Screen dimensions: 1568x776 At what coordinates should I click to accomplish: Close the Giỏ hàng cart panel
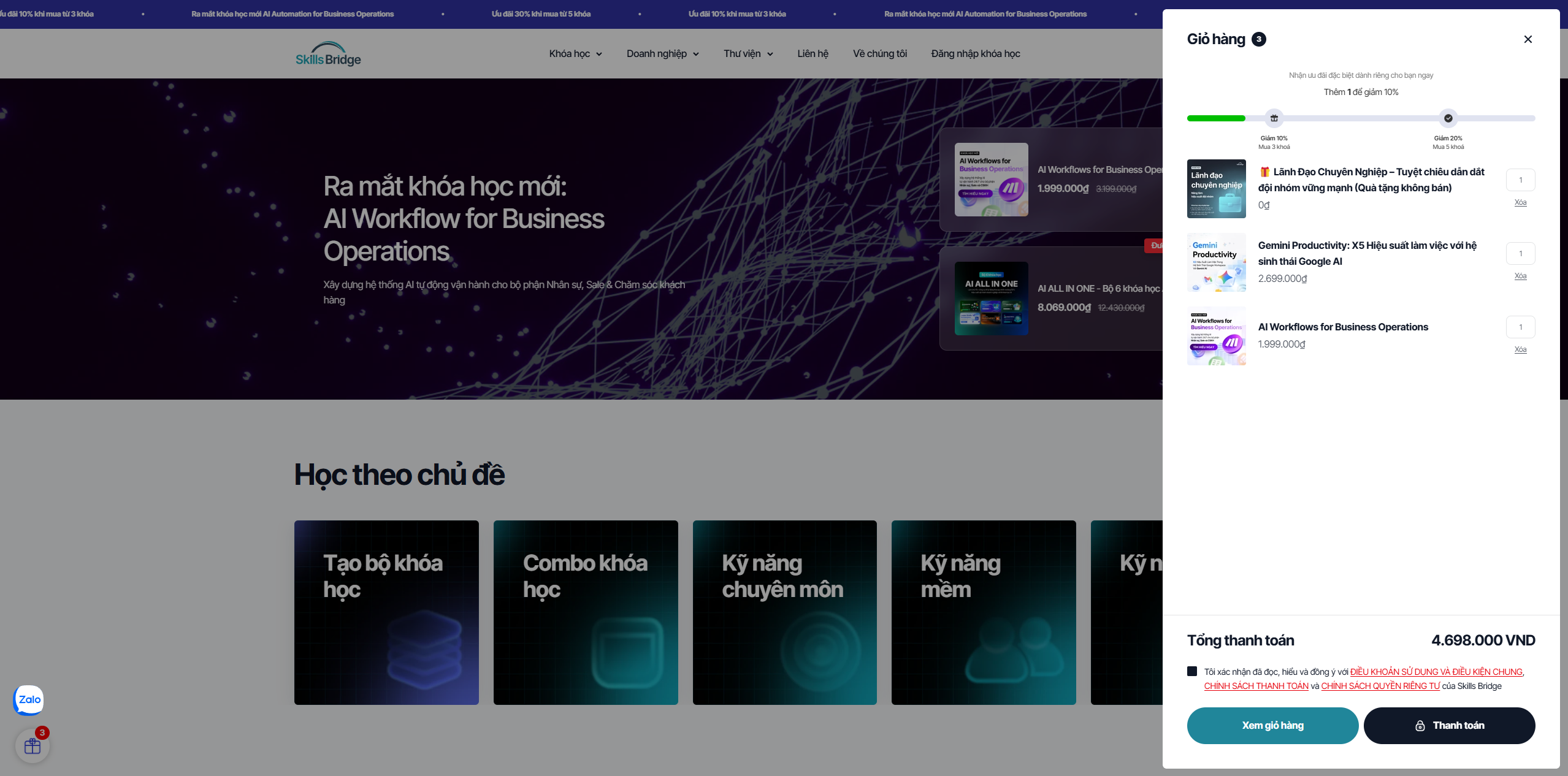[1528, 39]
